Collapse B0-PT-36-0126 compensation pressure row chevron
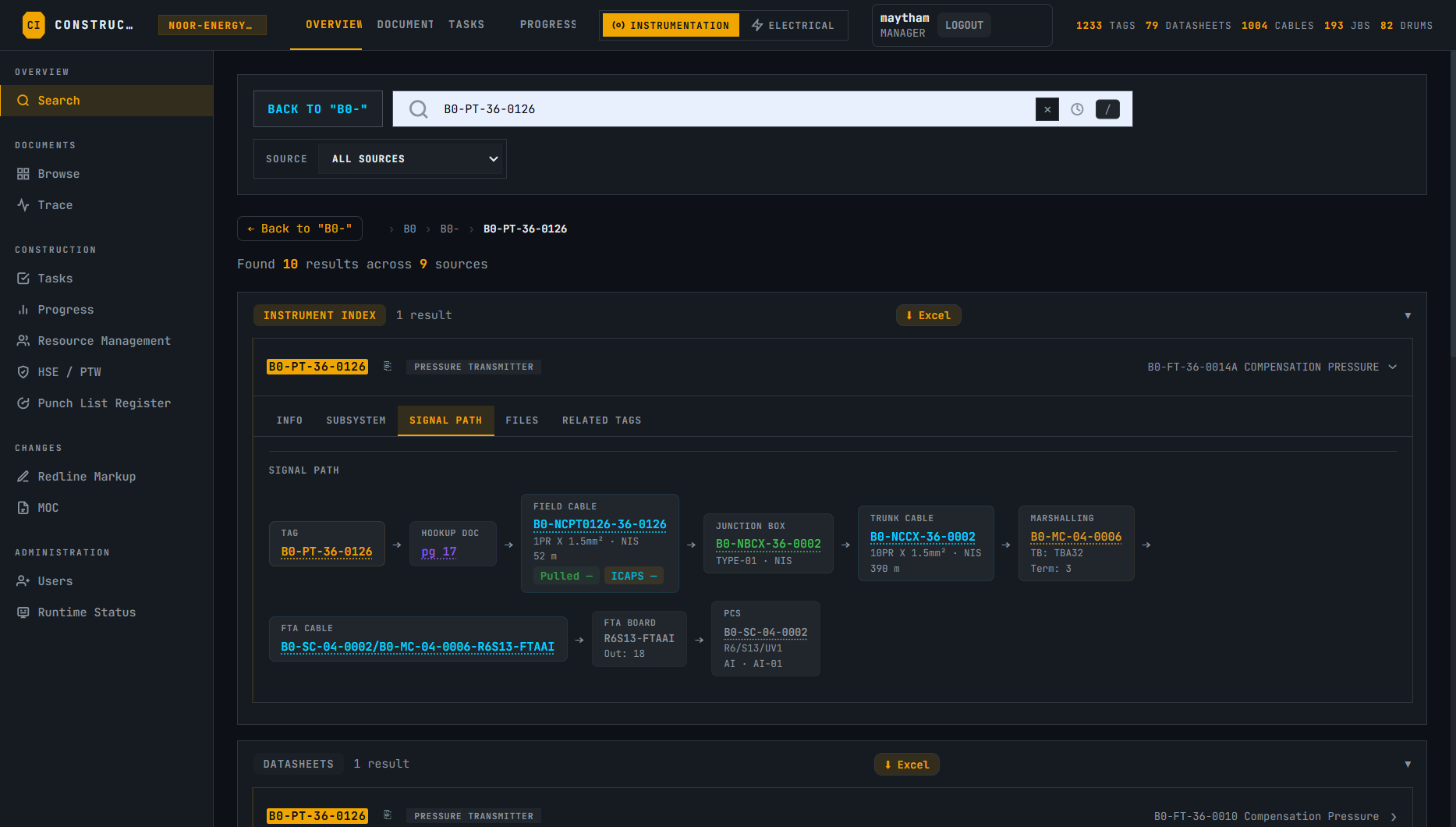This screenshot has width=1456, height=827. [x=1393, y=367]
